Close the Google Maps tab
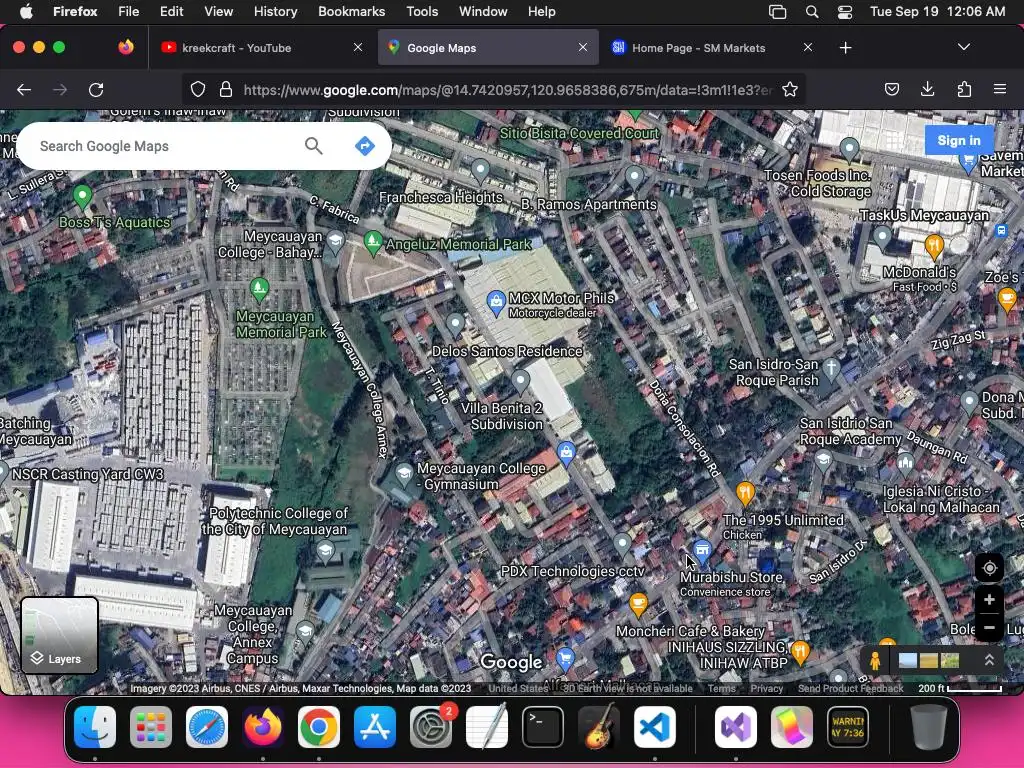 pyautogui.click(x=583, y=47)
